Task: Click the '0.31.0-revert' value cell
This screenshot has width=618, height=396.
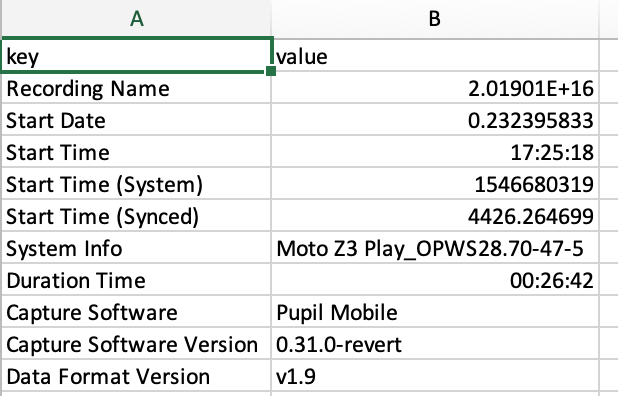Action: (435, 344)
